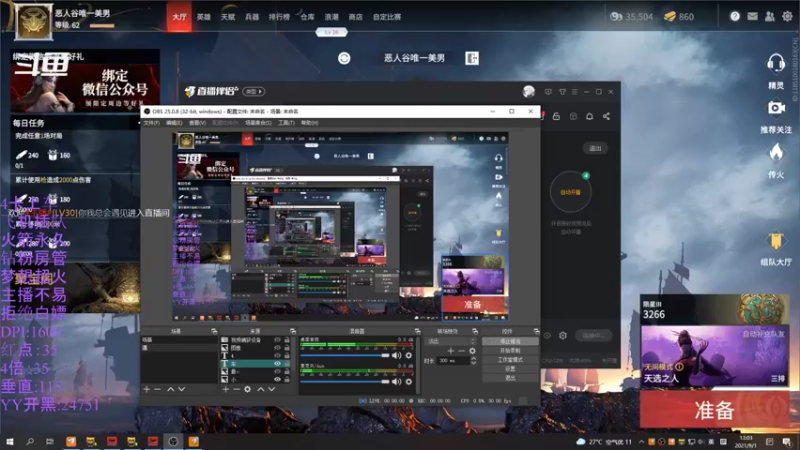This screenshot has width=800, height=450.
Task: Open settings gear for desktop audio in OBS mixer
Action: (408, 355)
